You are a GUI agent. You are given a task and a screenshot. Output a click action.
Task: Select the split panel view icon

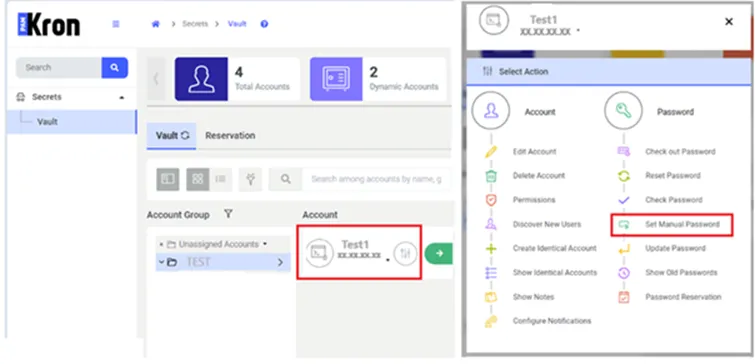click(168, 180)
